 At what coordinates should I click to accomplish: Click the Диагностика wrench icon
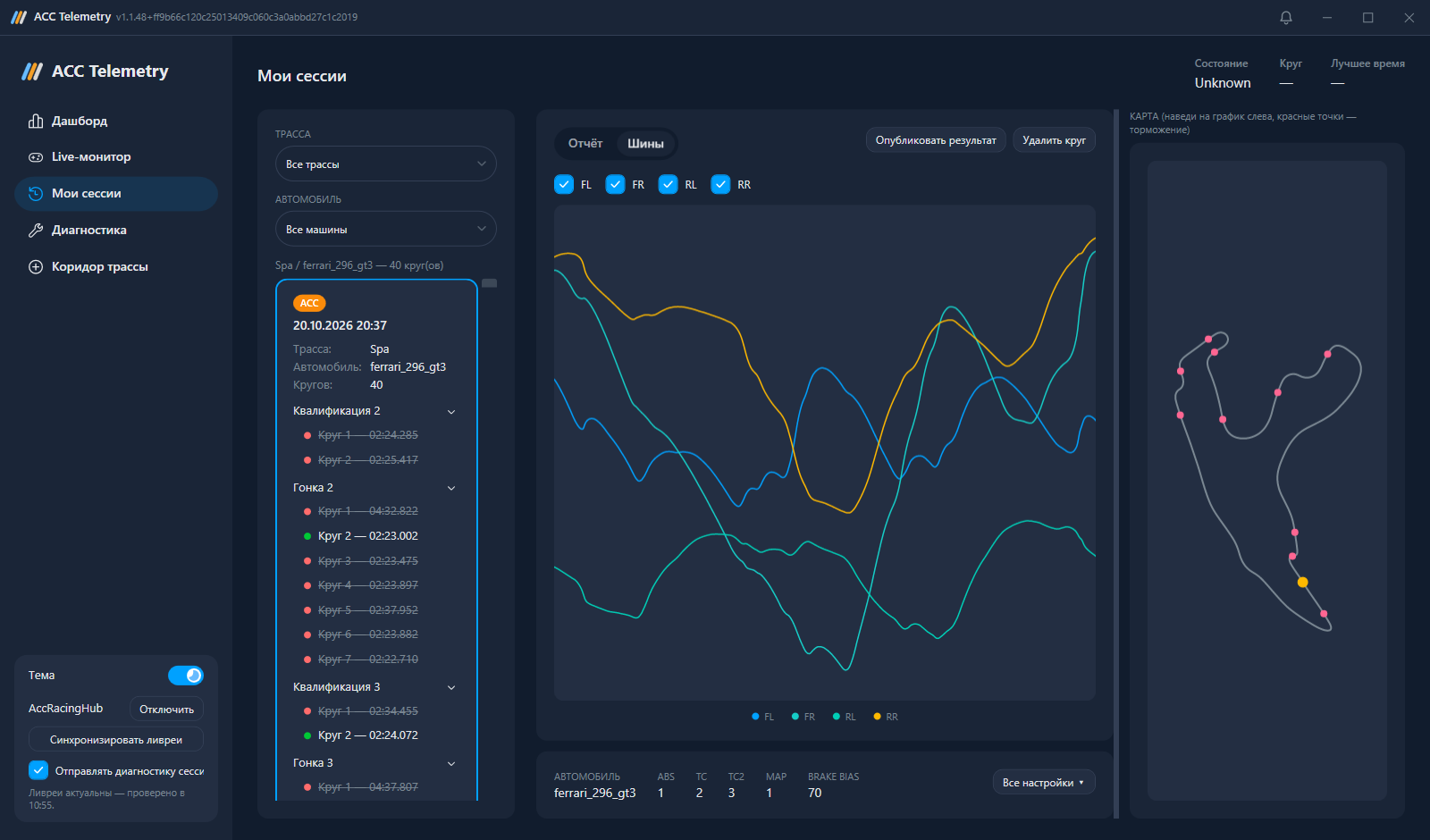[x=36, y=231]
